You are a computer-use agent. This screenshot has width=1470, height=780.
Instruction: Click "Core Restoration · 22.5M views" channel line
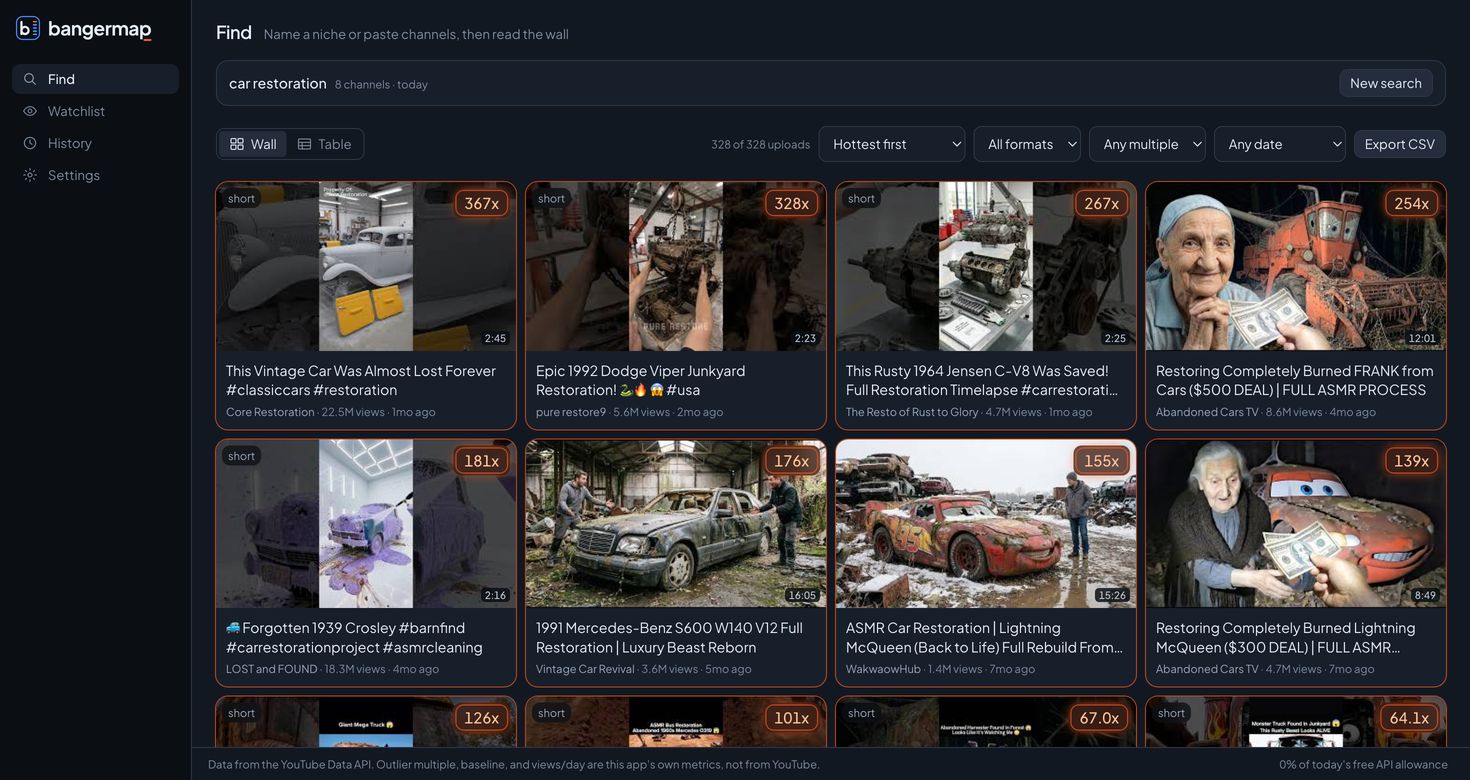click(331, 412)
